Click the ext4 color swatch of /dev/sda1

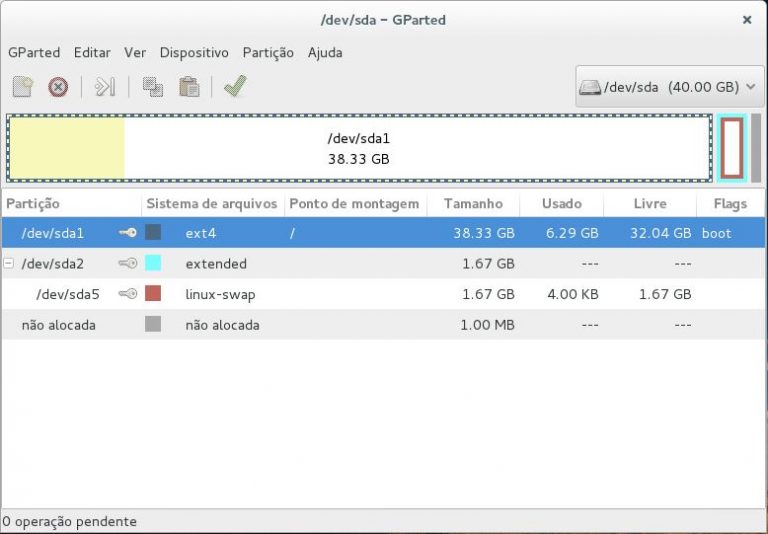153,233
